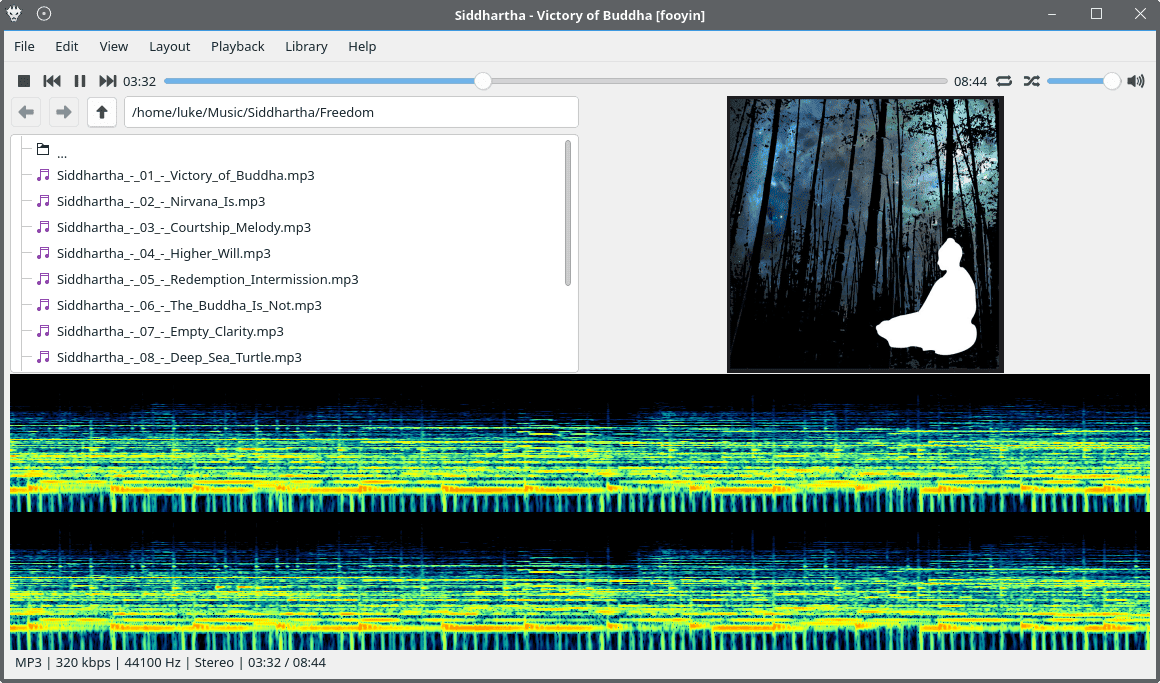Image resolution: width=1160 pixels, height=683 pixels.
Task: Go forward in directory history
Action: pos(64,112)
